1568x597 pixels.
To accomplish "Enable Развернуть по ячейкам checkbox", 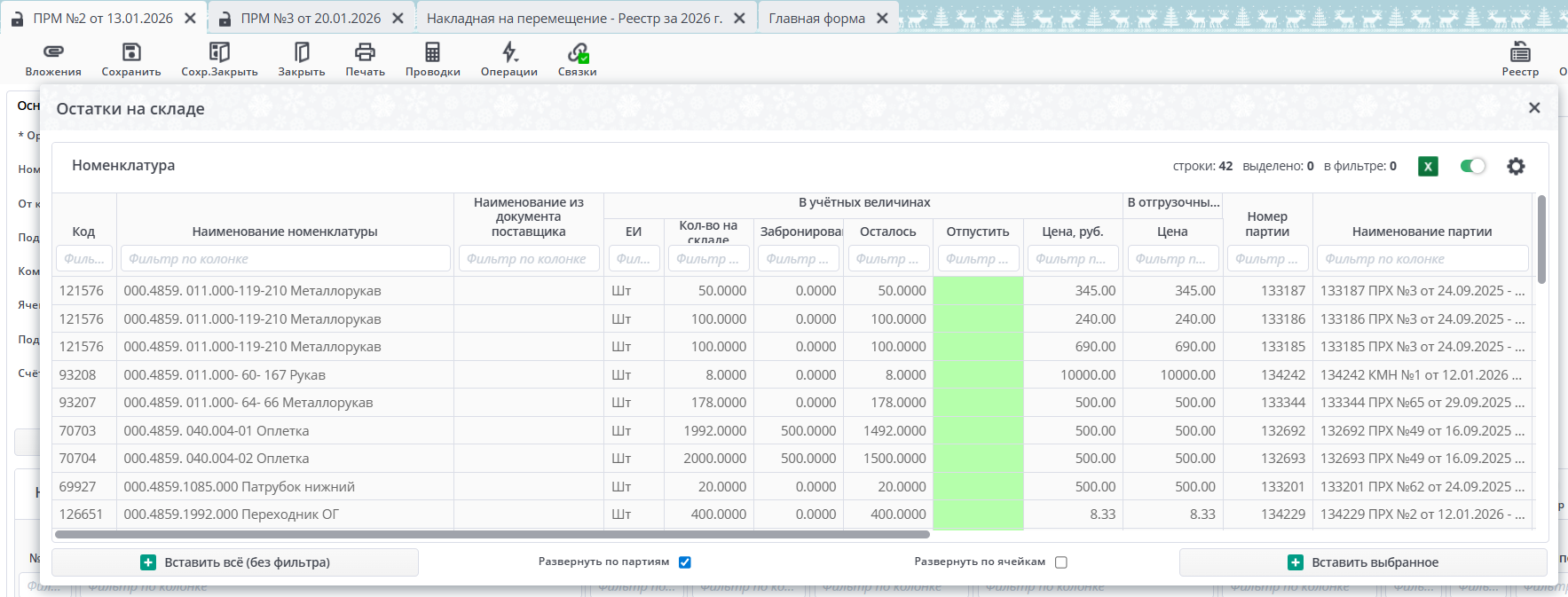I will coord(1061,562).
